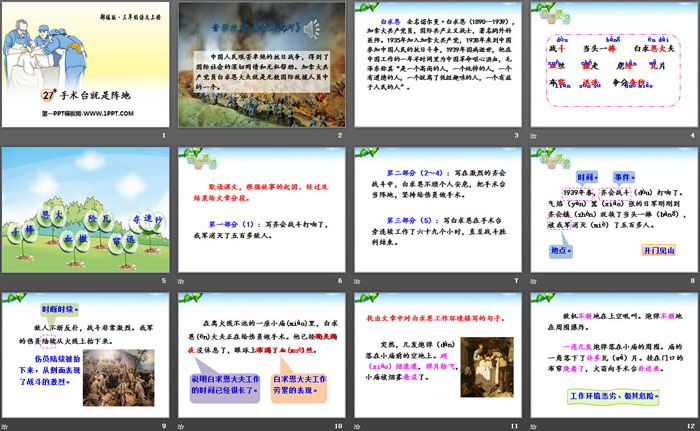The height and width of the screenshot is (431, 700).
Task: Click the slide number 11 label
Action: 515,426
